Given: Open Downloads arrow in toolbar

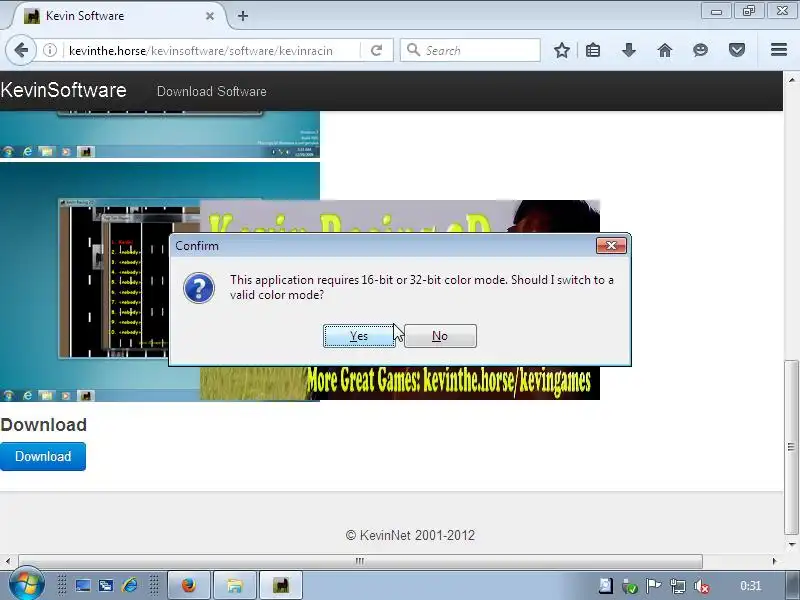Looking at the screenshot, I should 629,51.
